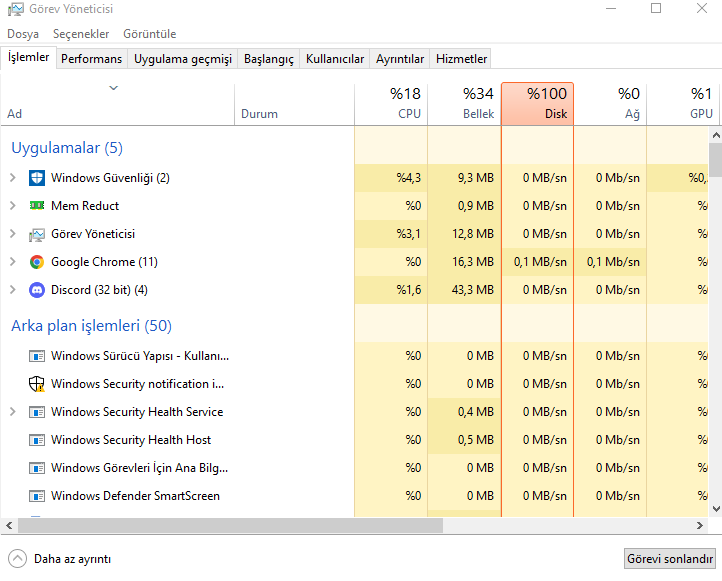722x581 pixels.
Task: Click the Windows Güvenliği shield icon
Action: click(37, 178)
